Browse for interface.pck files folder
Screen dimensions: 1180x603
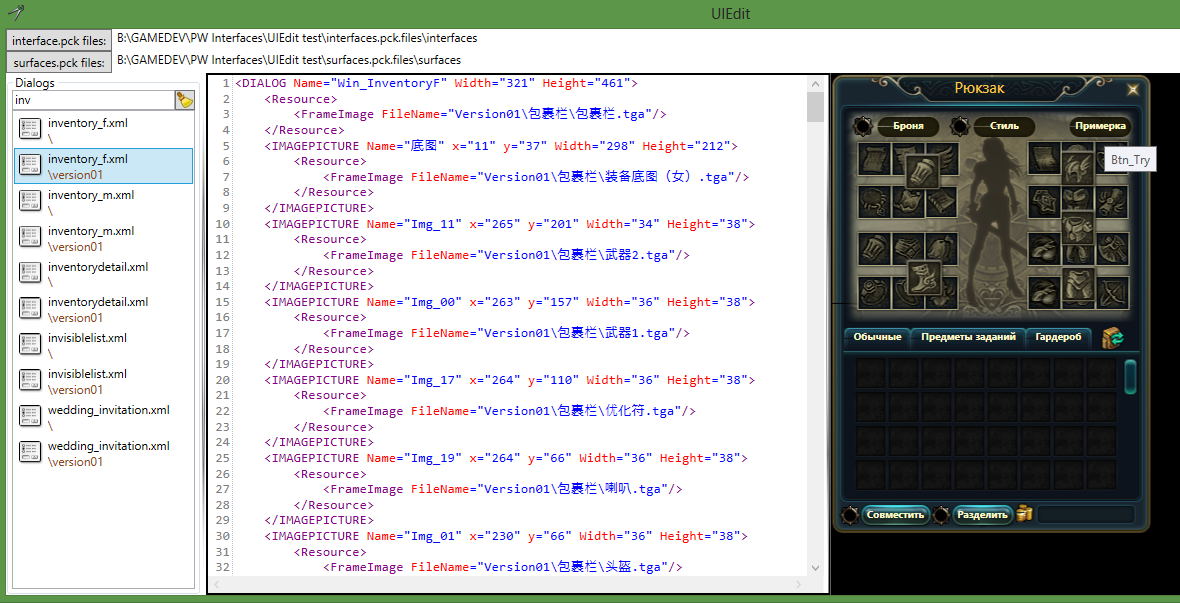(59, 39)
